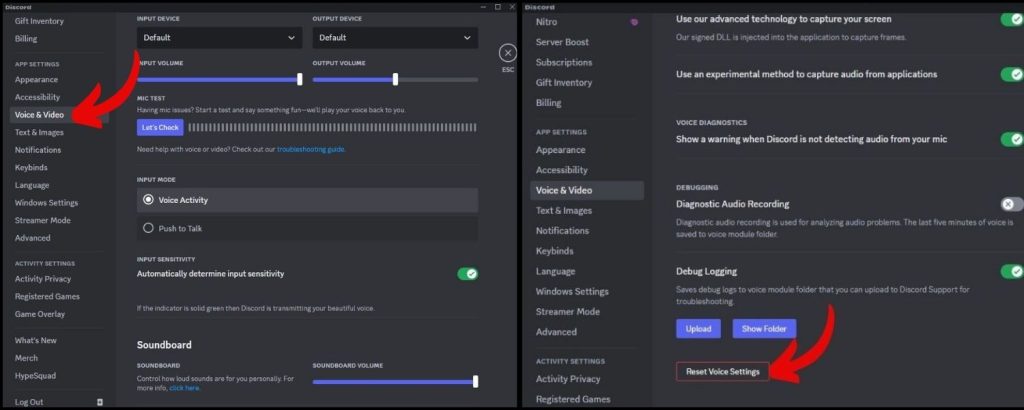
Task: Click the Soundboard Volume slider handle
Action: (475, 381)
